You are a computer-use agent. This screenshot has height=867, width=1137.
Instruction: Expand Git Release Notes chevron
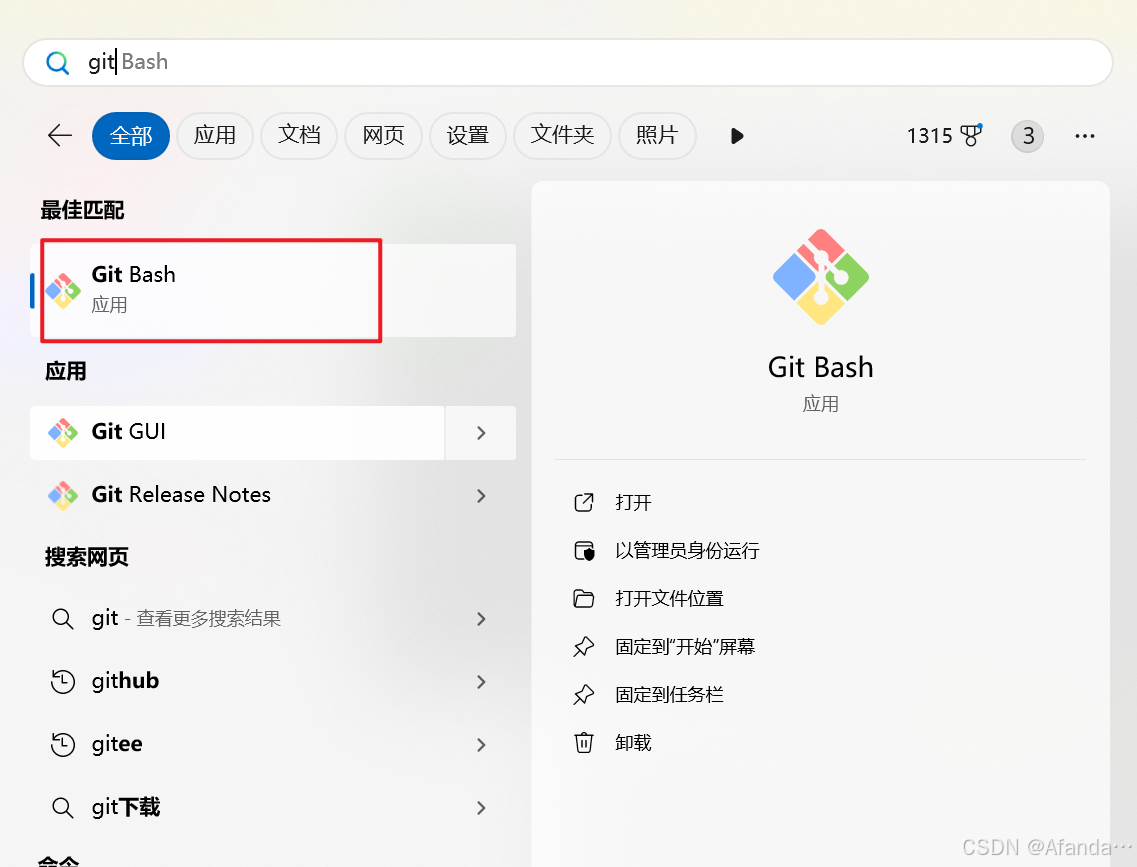(481, 496)
